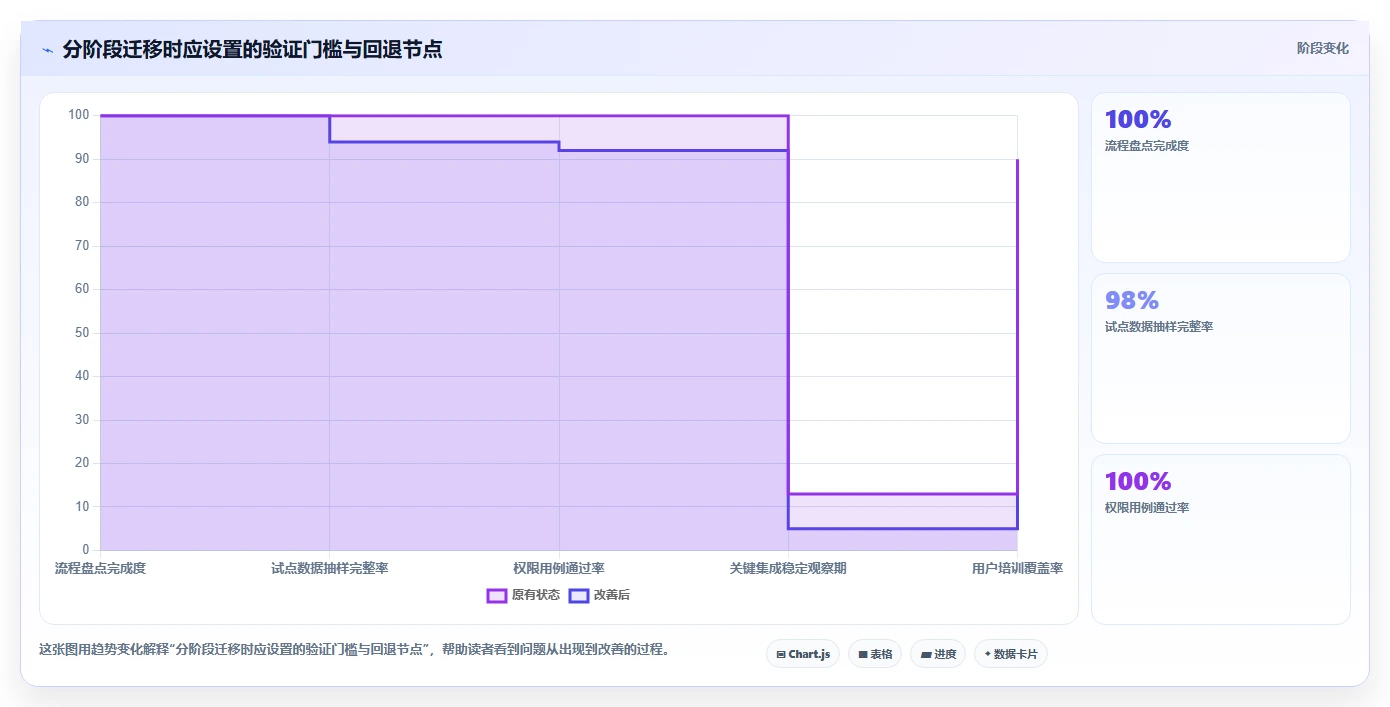Click the 98% value on the card

click(1132, 300)
